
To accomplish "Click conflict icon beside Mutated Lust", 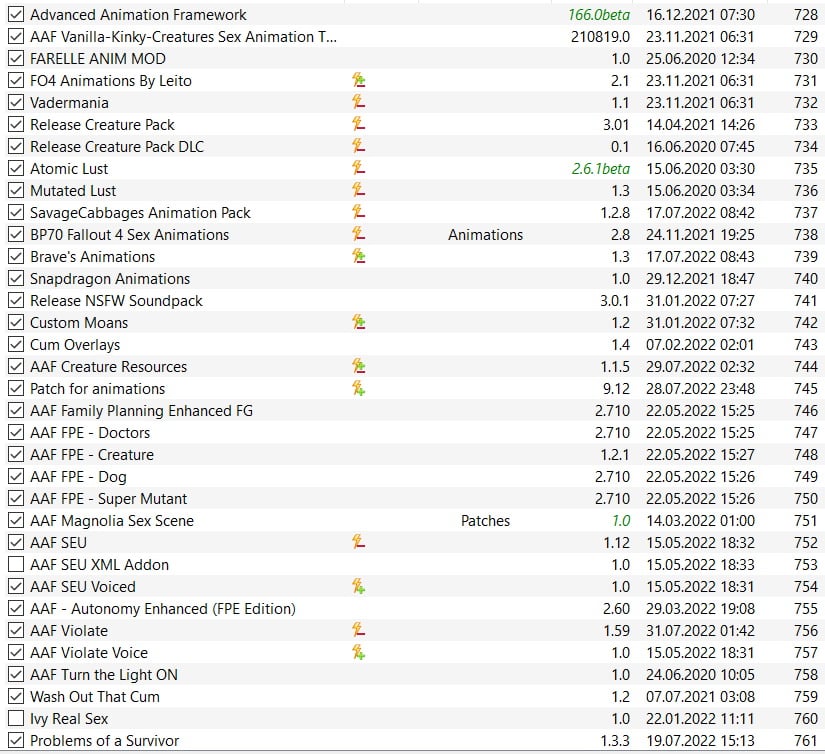I will click(359, 190).
